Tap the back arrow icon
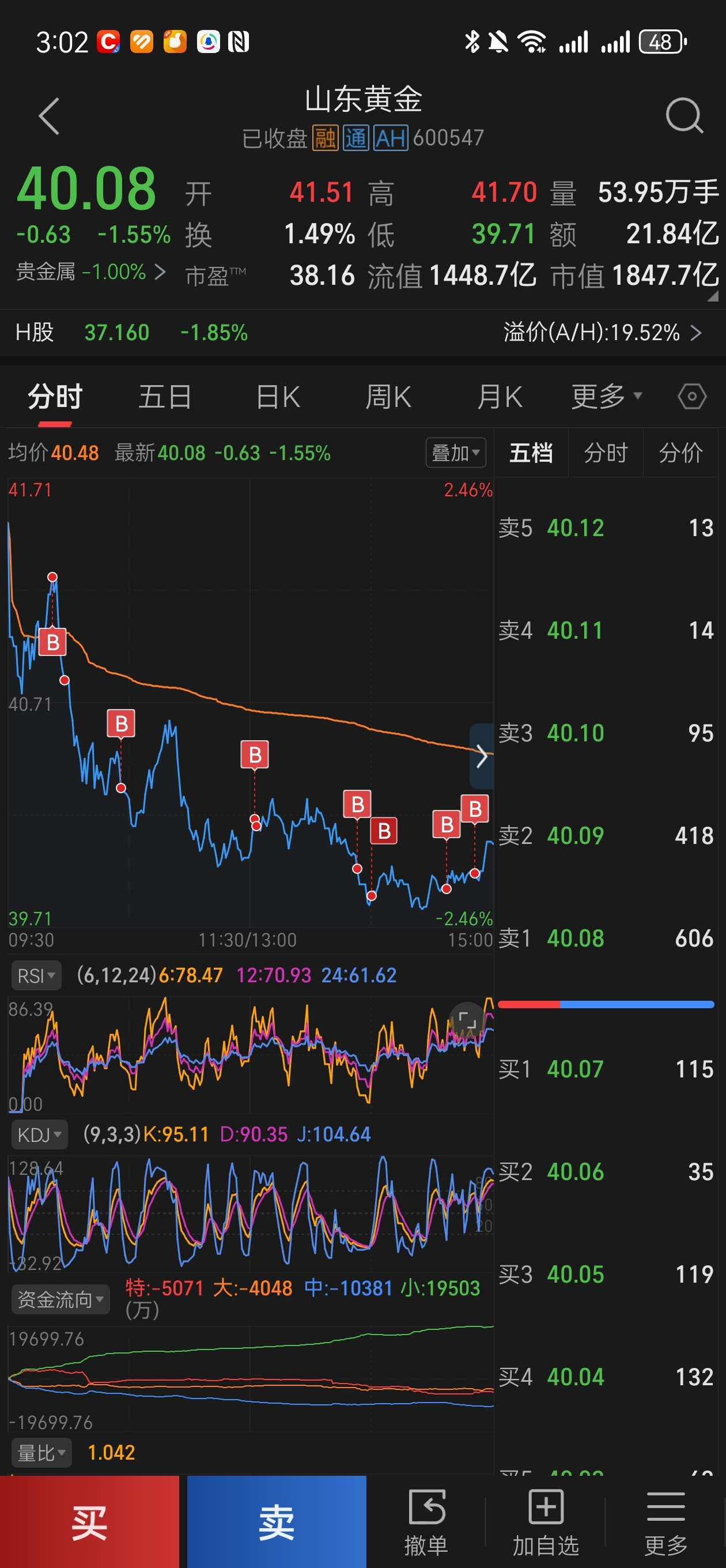The height and width of the screenshot is (1568, 726). point(48,116)
